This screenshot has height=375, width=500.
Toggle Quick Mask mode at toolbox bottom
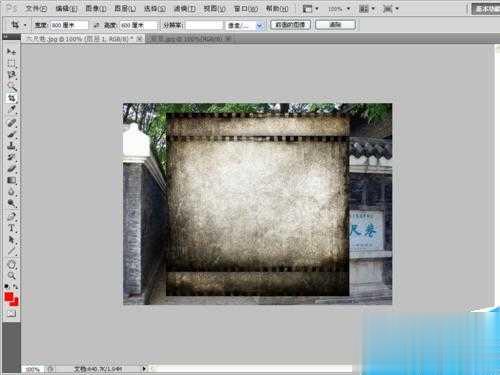[x=11, y=314]
